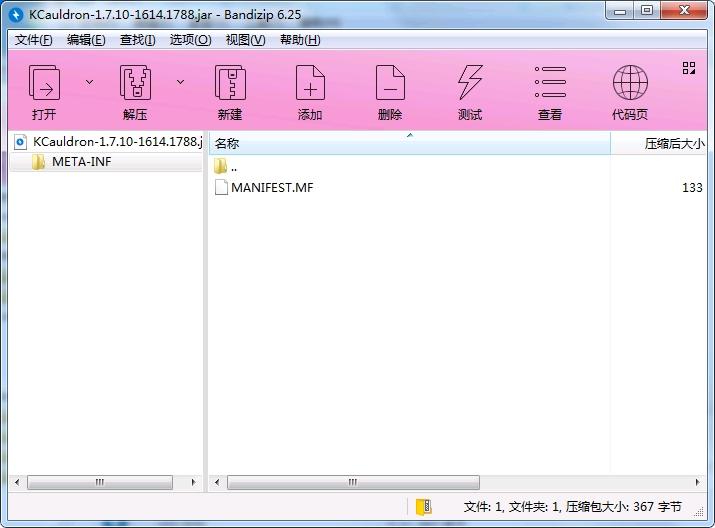Select KCauldron jar root in tree
The image size is (715, 528).
pyautogui.click(x=107, y=142)
